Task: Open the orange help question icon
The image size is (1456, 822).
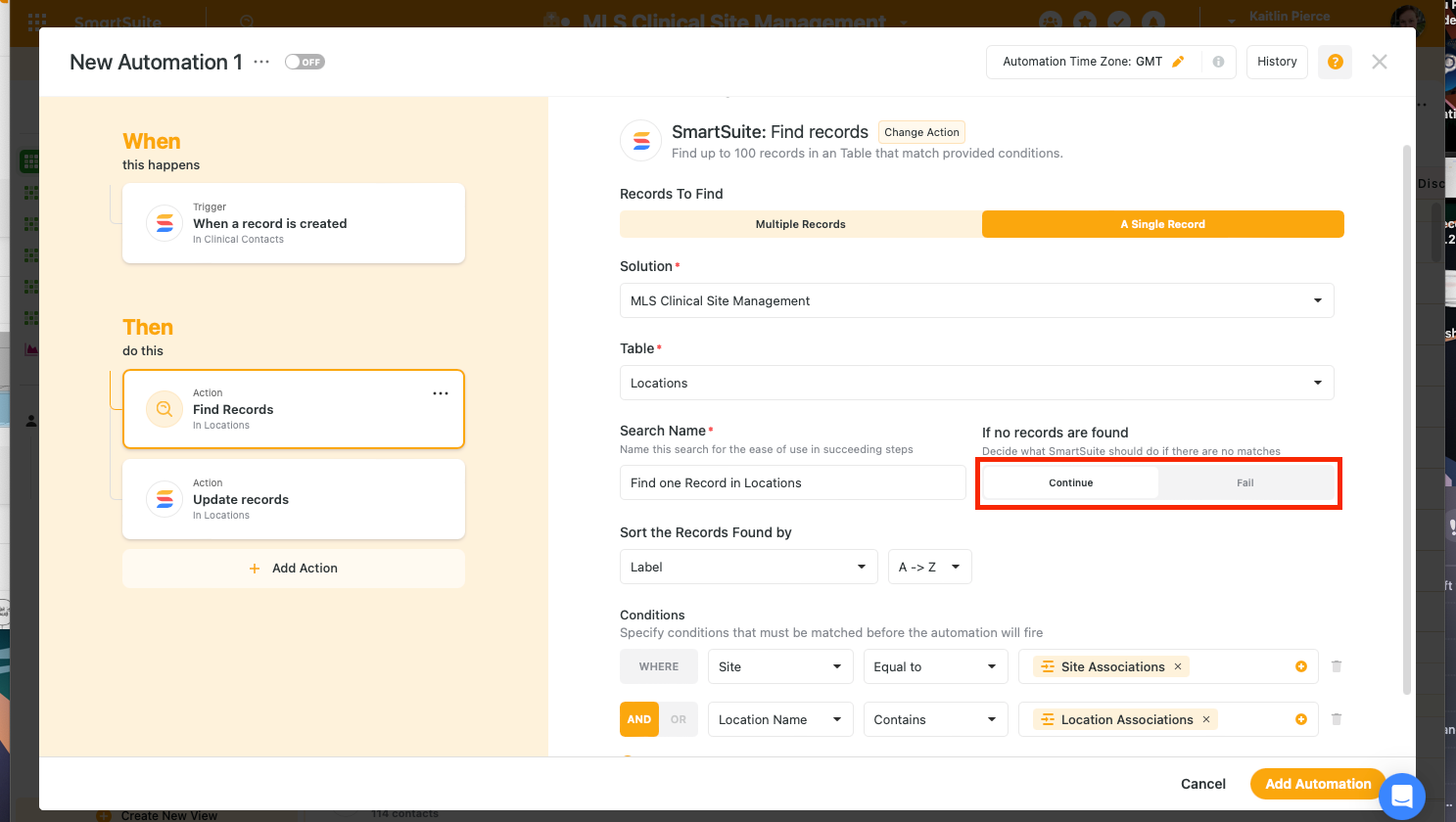Action: point(1335,62)
